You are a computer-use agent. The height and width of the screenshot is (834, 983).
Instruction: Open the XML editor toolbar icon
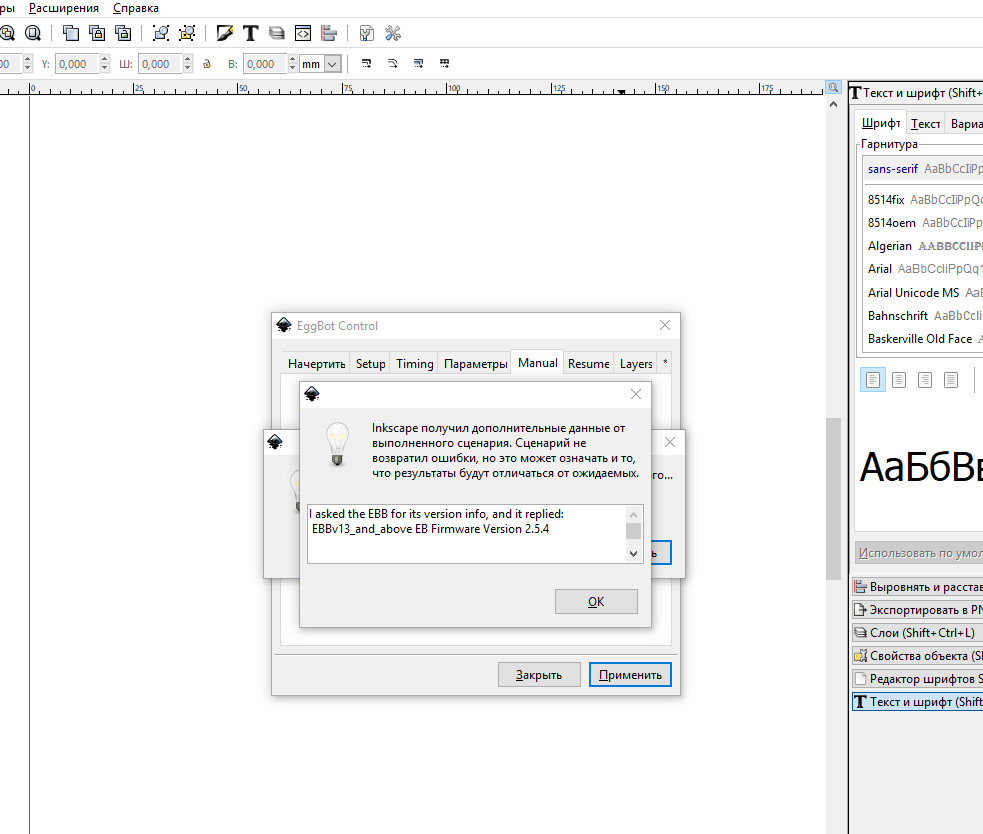tap(303, 33)
